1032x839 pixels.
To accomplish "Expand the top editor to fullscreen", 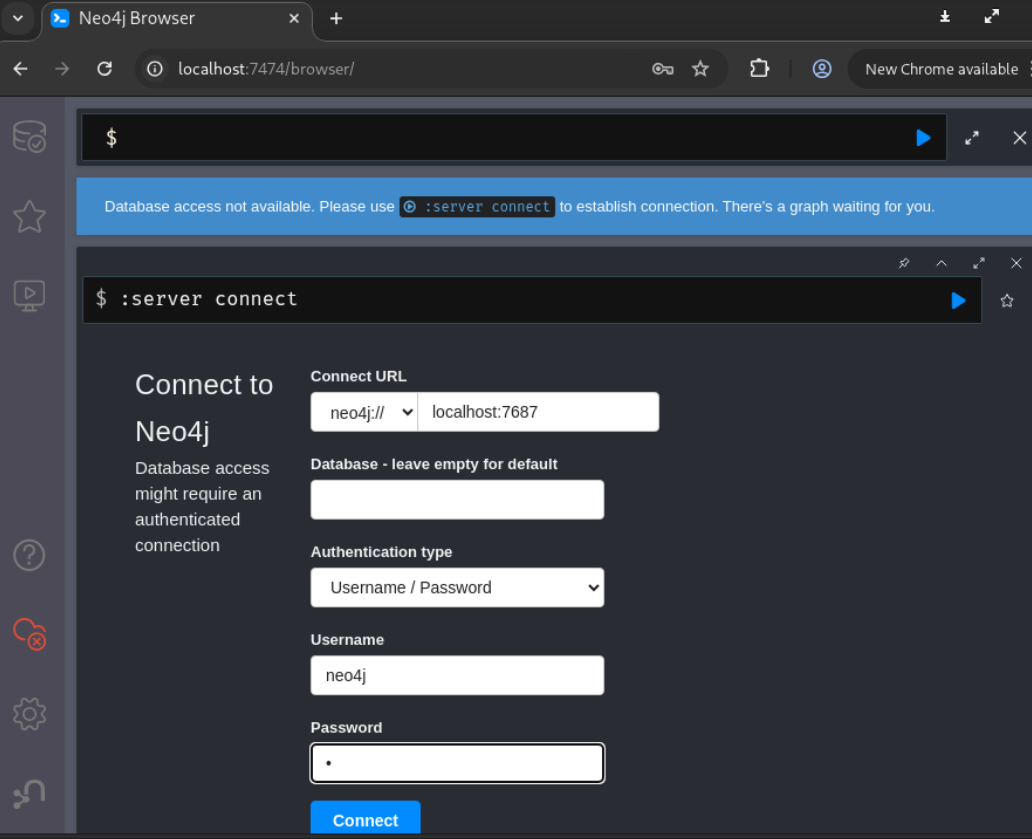I will coord(972,138).
